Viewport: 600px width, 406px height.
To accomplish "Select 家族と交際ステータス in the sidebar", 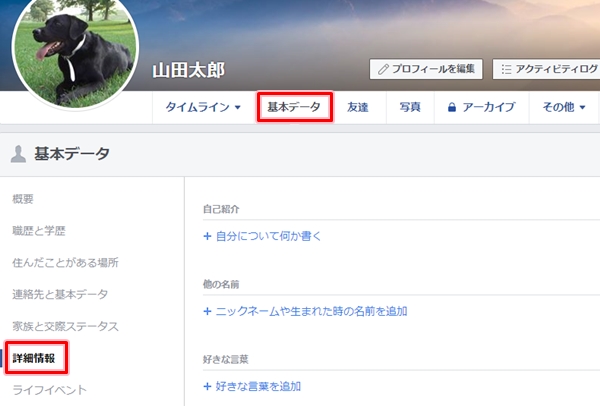I will point(65,326).
